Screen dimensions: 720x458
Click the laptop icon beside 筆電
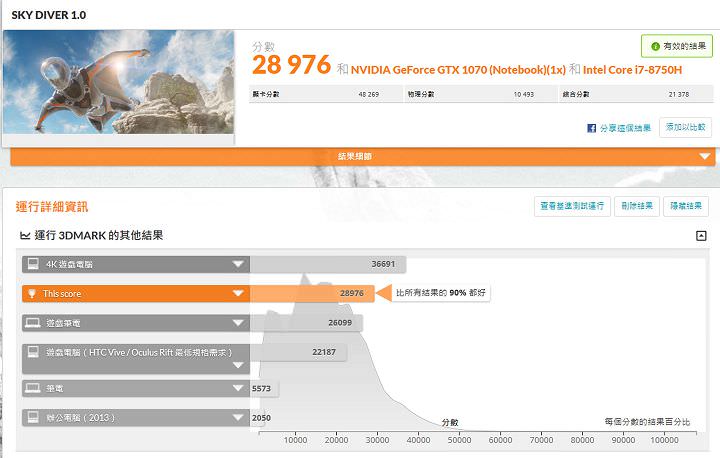(x=32, y=388)
